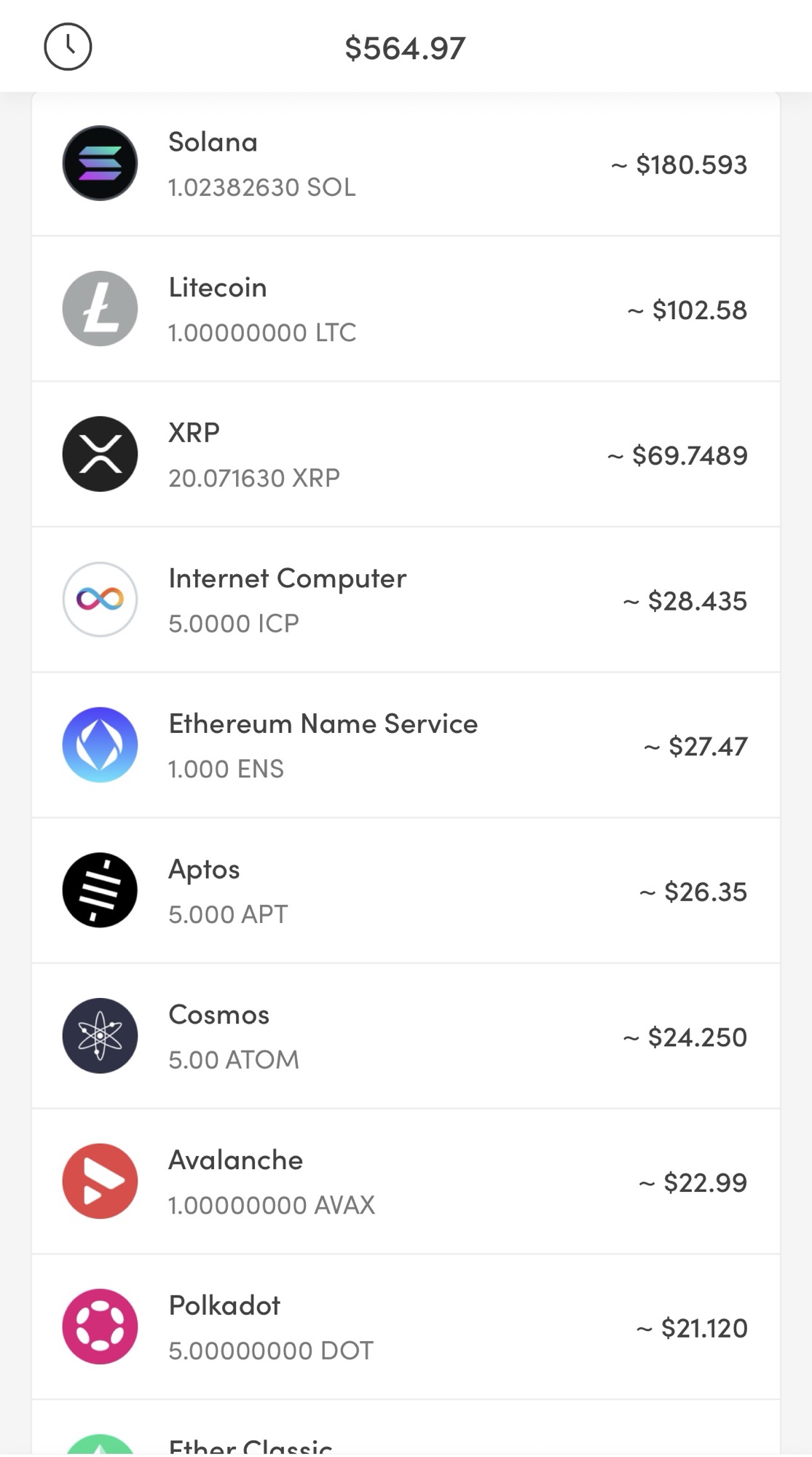Tap the Ethereum Name Service logo
The image size is (812, 1457).
100,745
